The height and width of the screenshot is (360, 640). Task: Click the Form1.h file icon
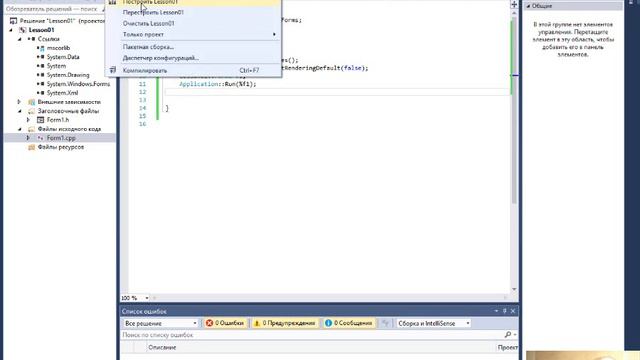pos(40,120)
